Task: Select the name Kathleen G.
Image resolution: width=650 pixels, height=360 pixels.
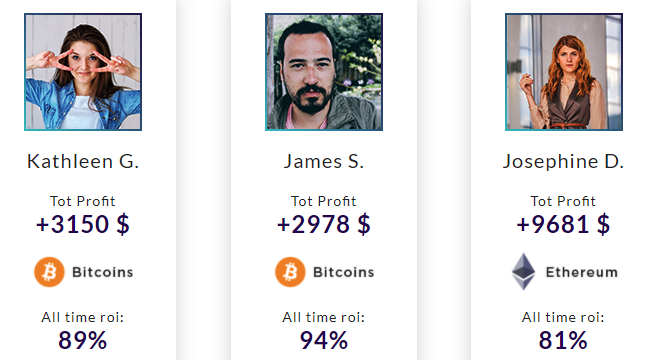Action: pos(83,161)
